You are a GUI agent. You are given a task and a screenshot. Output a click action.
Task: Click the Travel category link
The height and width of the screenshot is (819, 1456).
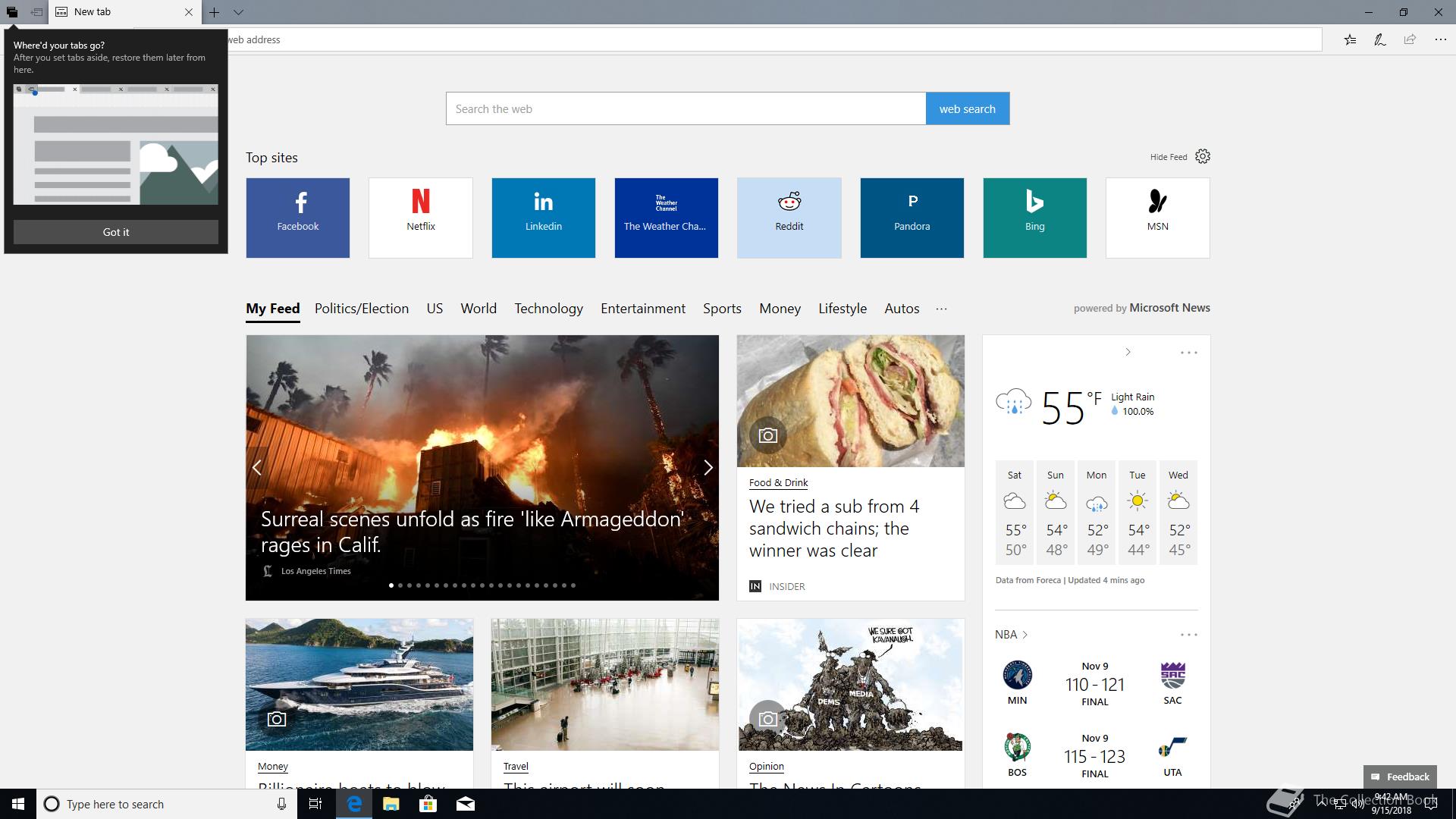tap(516, 767)
